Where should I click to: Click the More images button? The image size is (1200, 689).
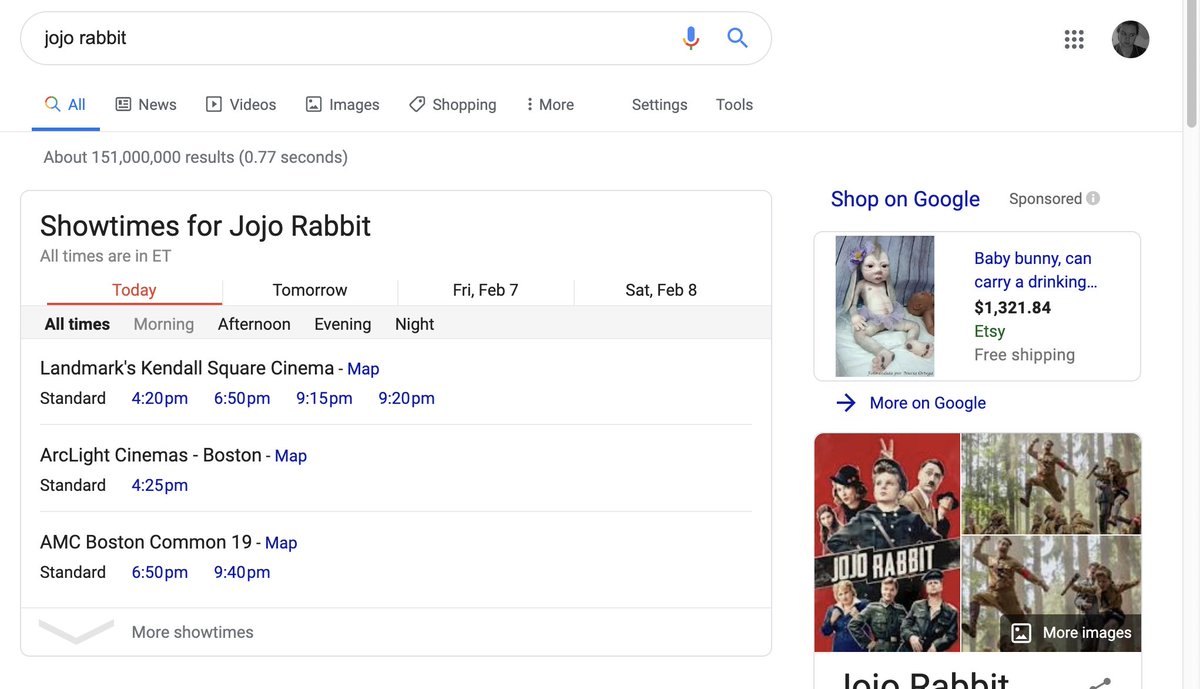click(1071, 633)
